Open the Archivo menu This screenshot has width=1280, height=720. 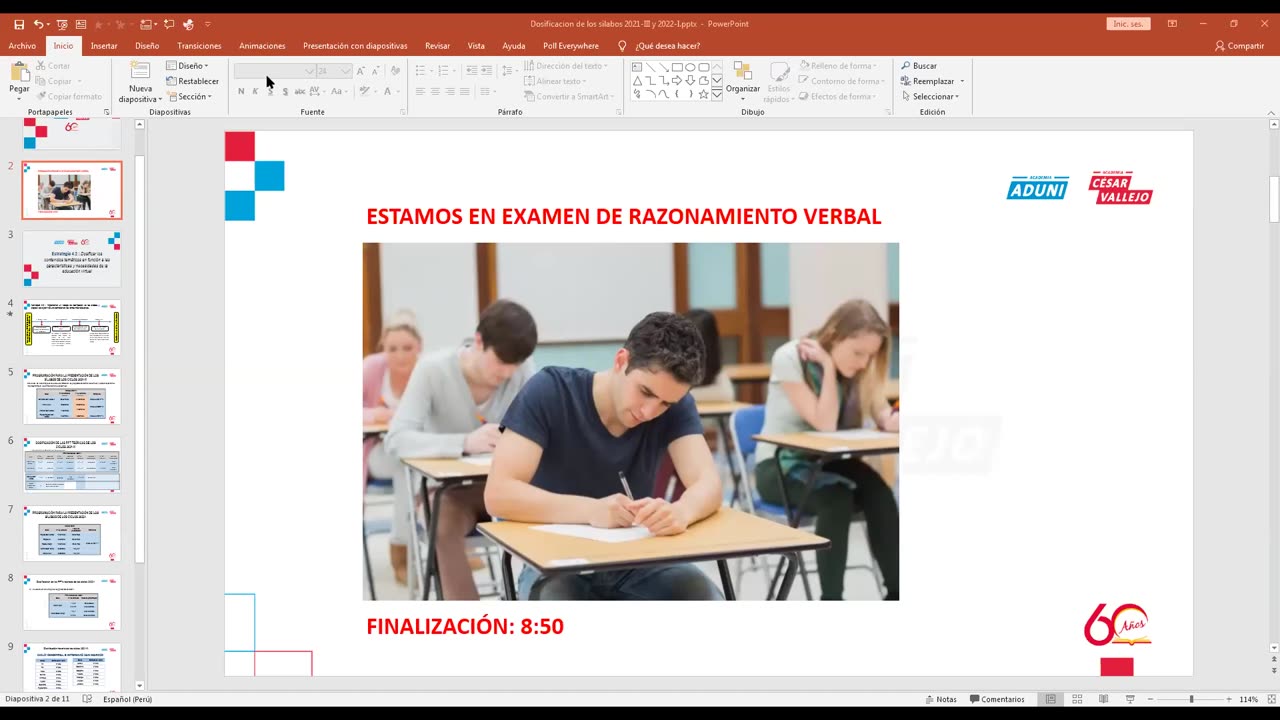click(22, 46)
